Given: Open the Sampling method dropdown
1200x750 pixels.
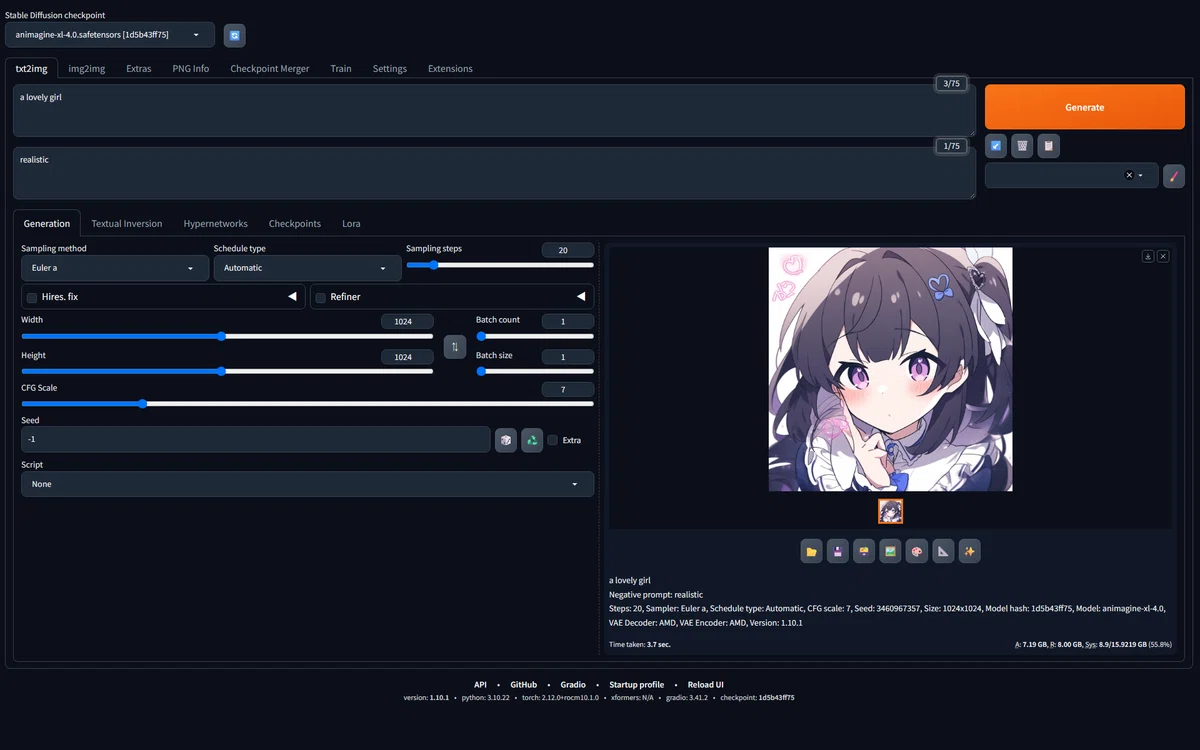Looking at the screenshot, I should (115, 268).
